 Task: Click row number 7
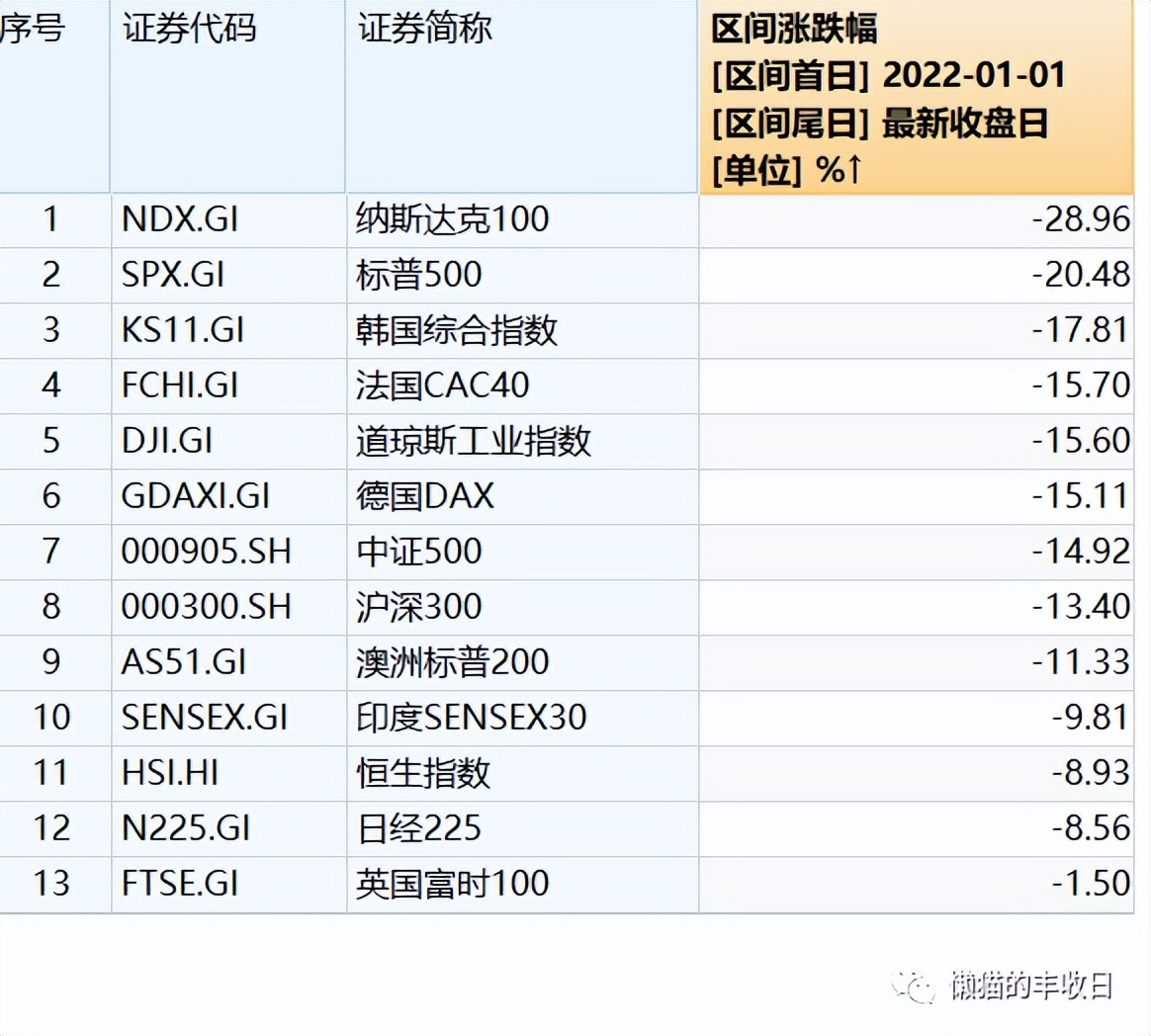click(49, 552)
